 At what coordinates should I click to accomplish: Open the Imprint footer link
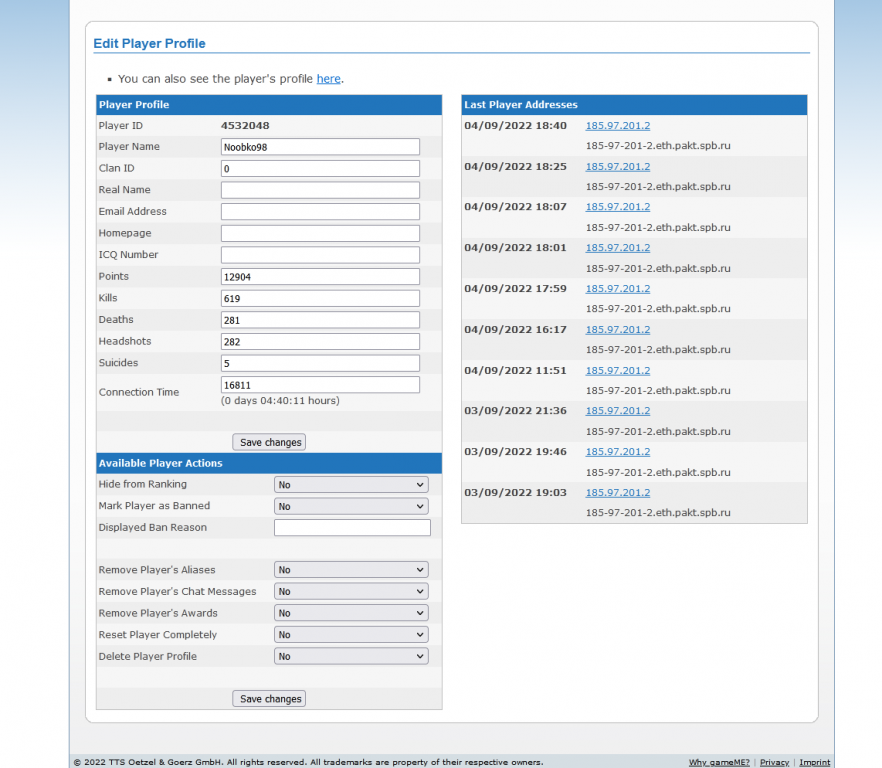coord(814,762)
